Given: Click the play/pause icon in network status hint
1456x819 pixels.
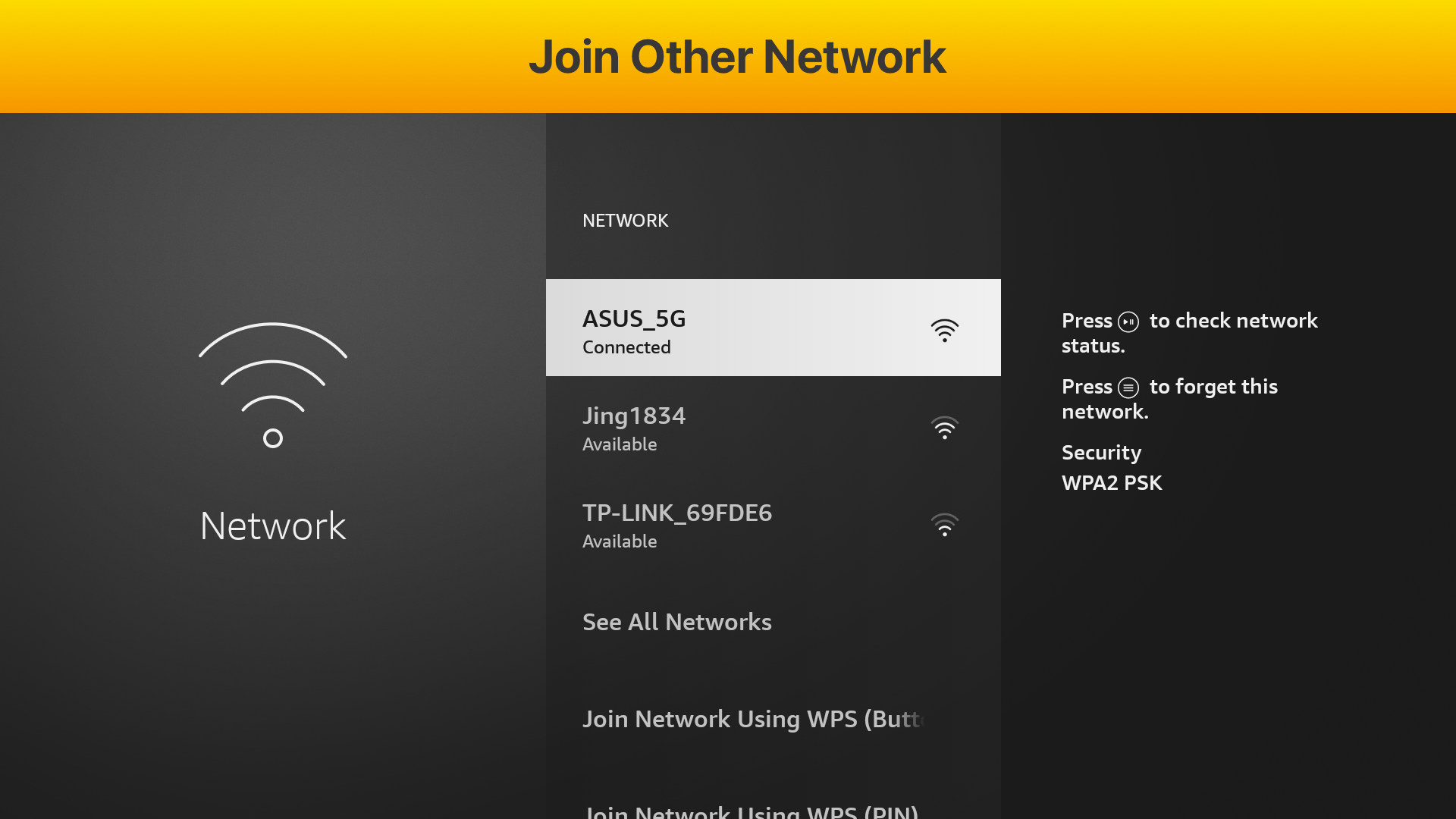Looking at the screenshot, I should tap(1129, 322).
